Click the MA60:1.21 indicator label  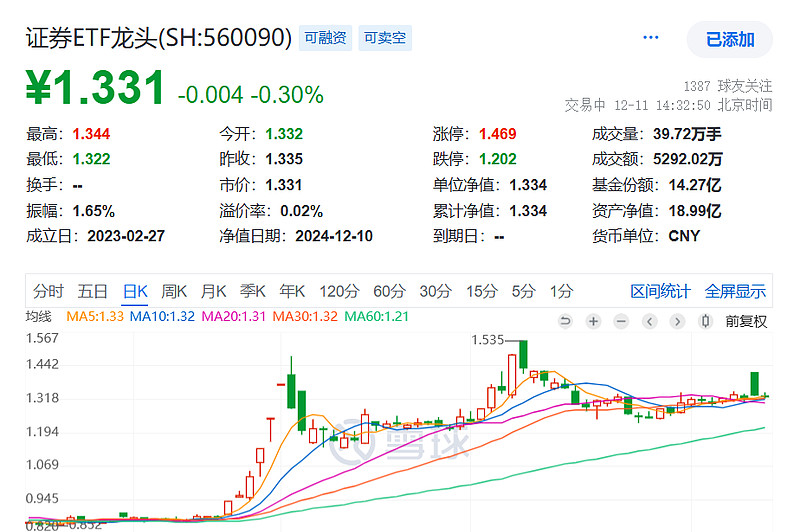click(377, 316)
